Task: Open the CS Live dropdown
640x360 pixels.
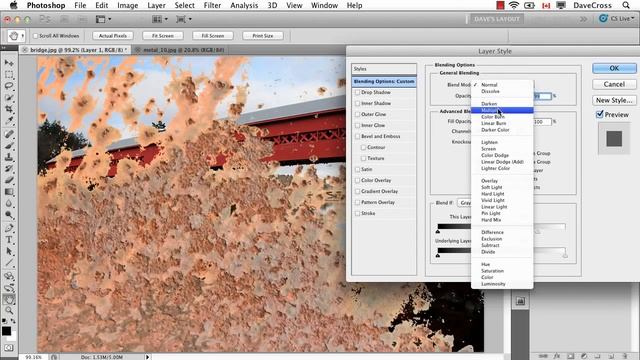Action: [617, 19]
